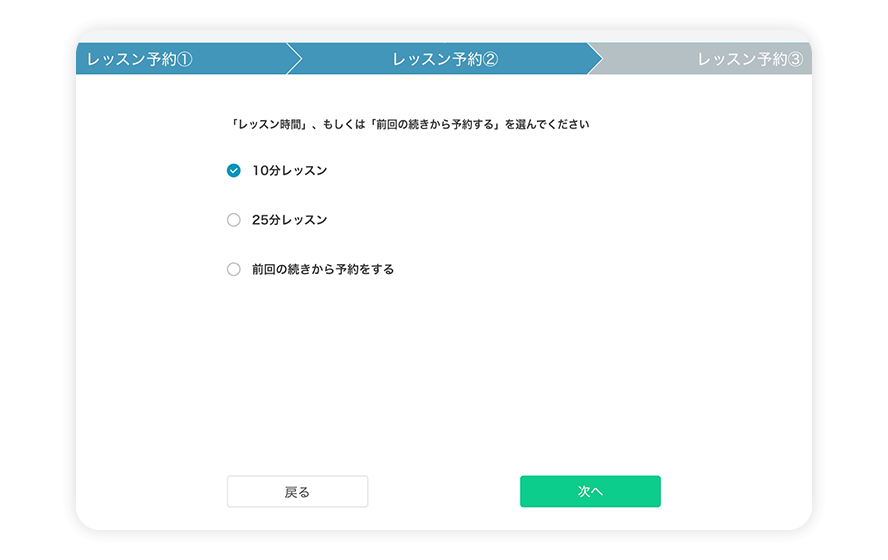Screen dimensions: 888x560
Task: Select the 前回の続きから予約をする radio button
Action: point(234,269)
